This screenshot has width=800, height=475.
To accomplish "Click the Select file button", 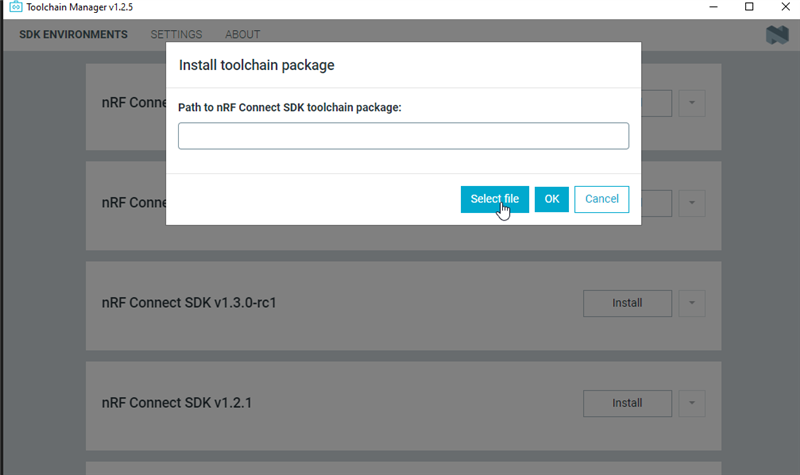I will 494,199.
